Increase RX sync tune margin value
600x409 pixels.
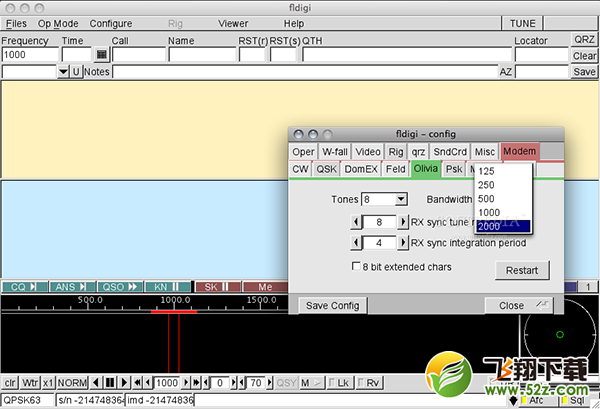(403, 222)
